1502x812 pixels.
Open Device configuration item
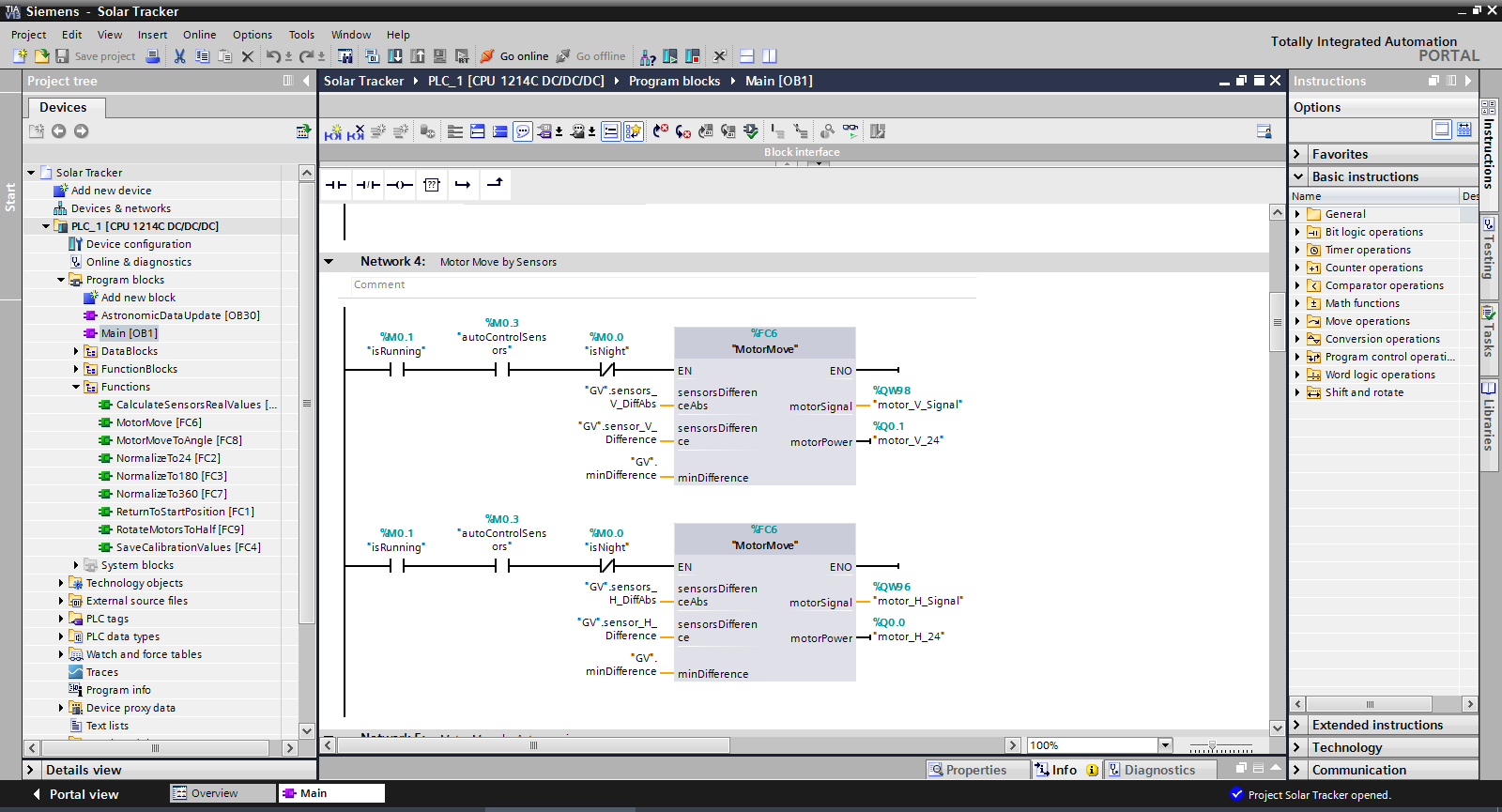coord(138,244)
